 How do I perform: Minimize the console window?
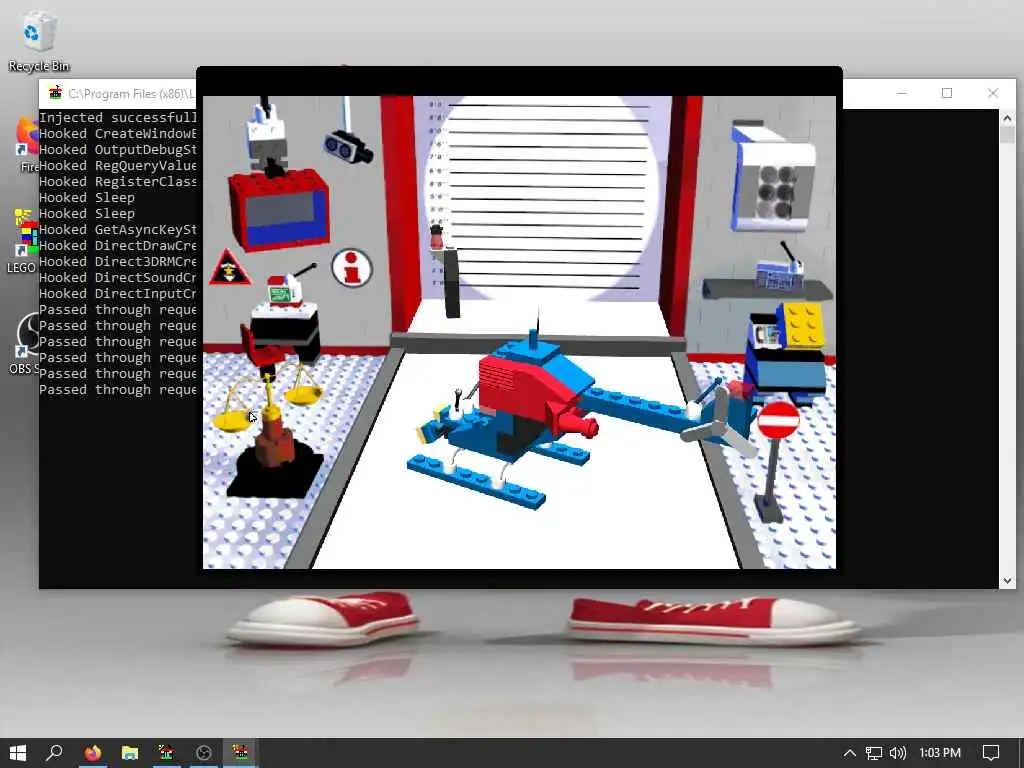(x=902, y=93)
